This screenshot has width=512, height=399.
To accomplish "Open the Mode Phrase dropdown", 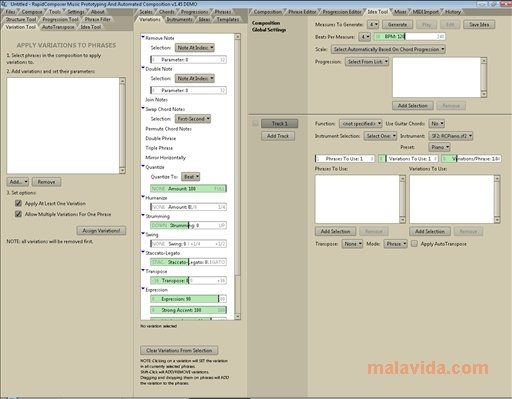I will (x=396, y=244).
